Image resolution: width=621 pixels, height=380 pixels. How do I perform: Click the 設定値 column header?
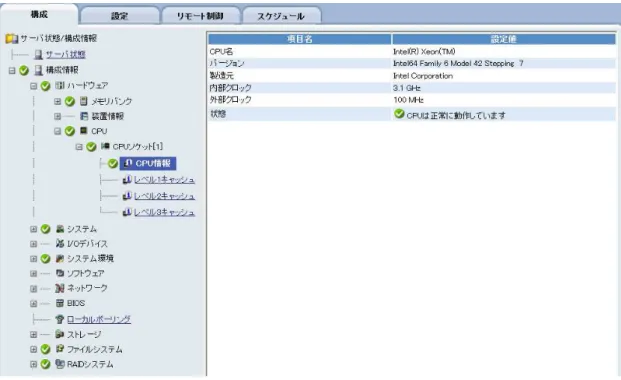pos(504,39)
